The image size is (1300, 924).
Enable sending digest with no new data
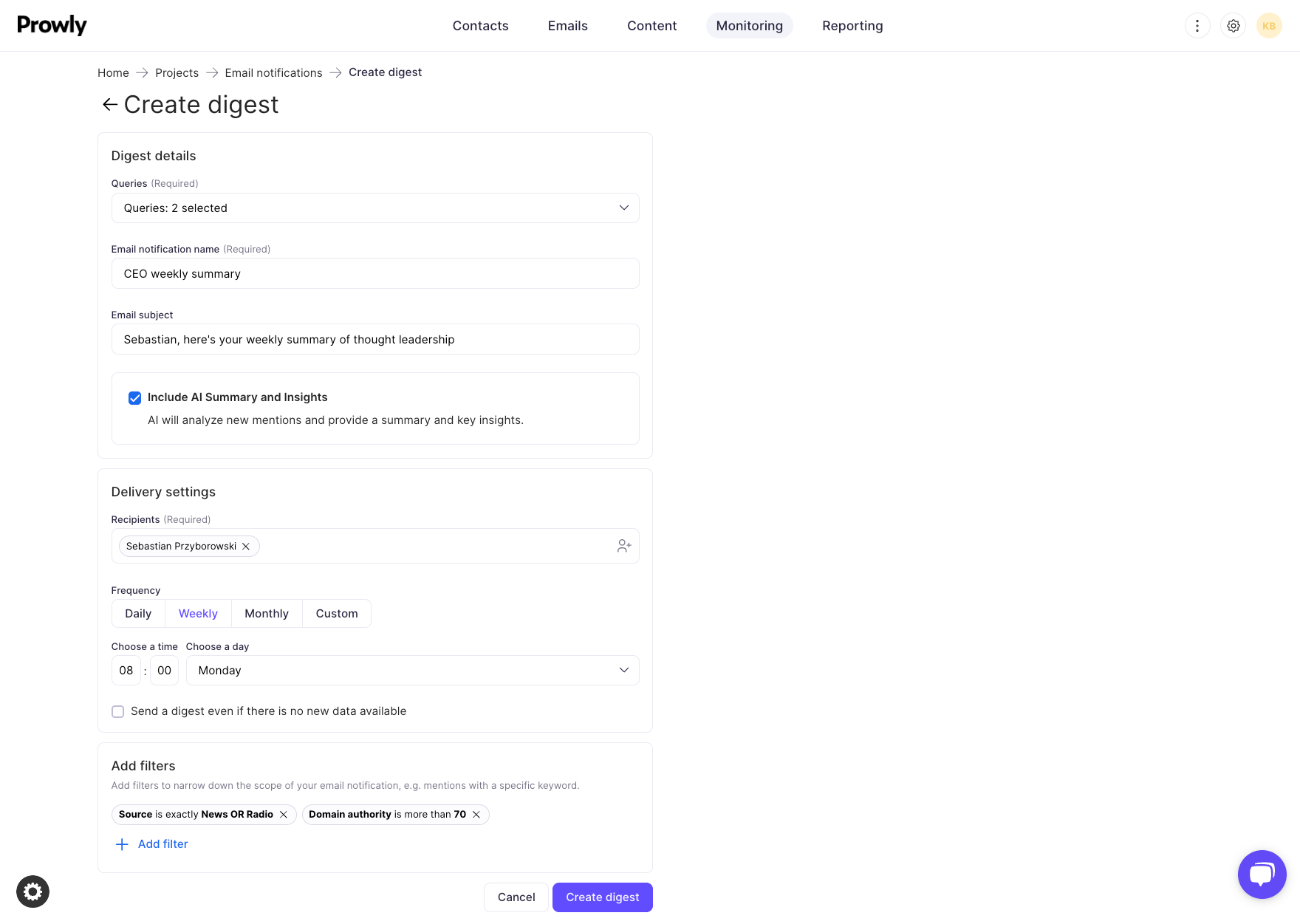tap(118, 711)
